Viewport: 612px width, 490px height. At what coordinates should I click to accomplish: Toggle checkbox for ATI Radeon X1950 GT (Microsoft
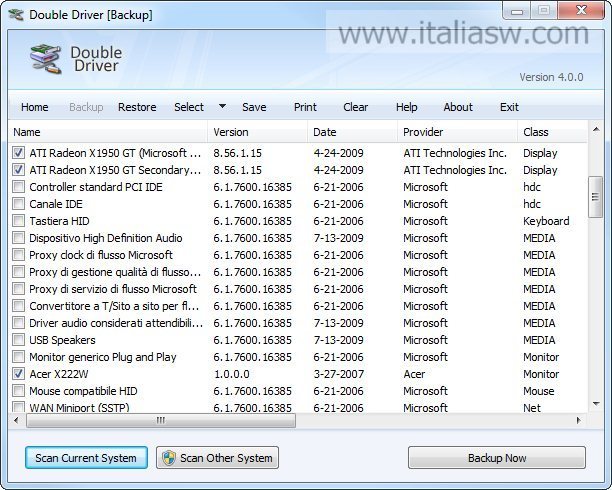tap(18, 153)
